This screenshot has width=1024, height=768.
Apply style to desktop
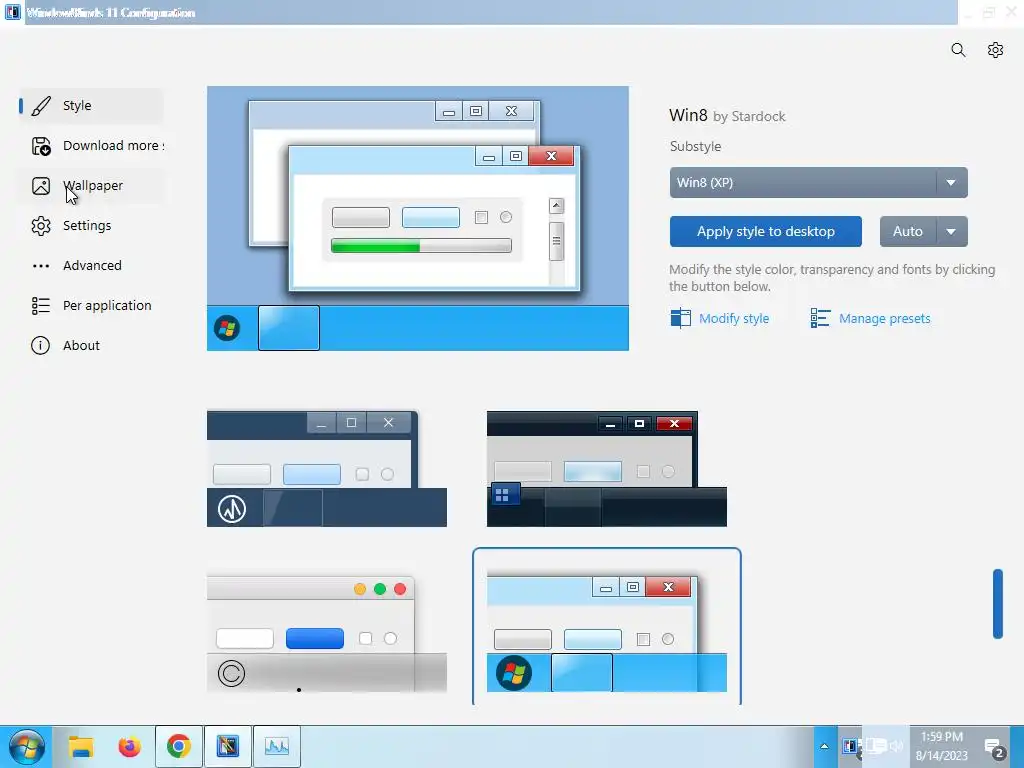coord(765,232)
